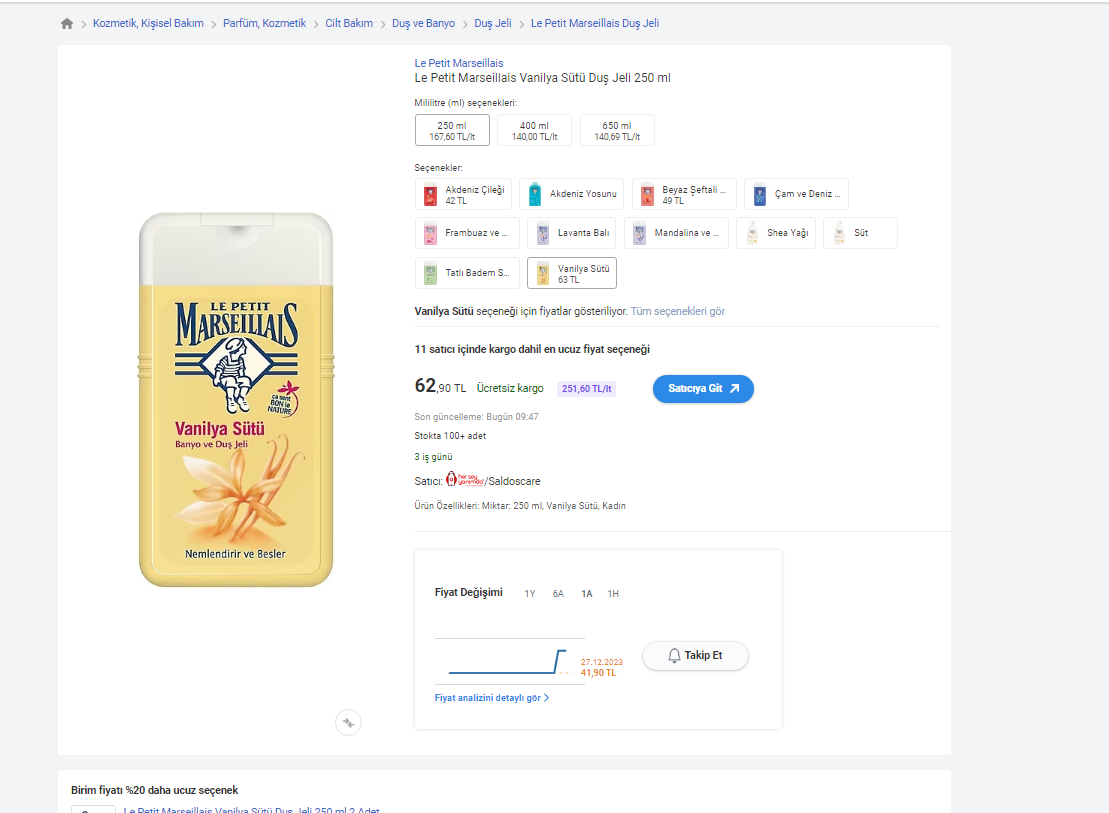The width and height of the screenshot is (1109, 813).
Task: Open the Cilt Bakım breadcrumb
Action: 349,23
